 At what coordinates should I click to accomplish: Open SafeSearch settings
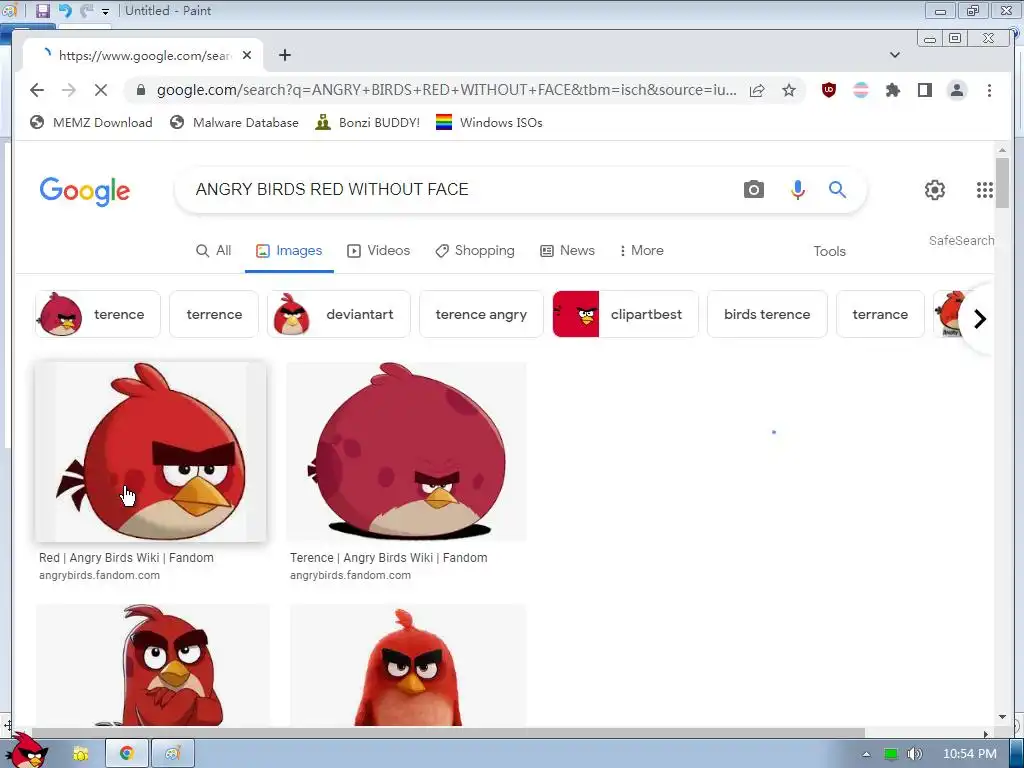961,240
